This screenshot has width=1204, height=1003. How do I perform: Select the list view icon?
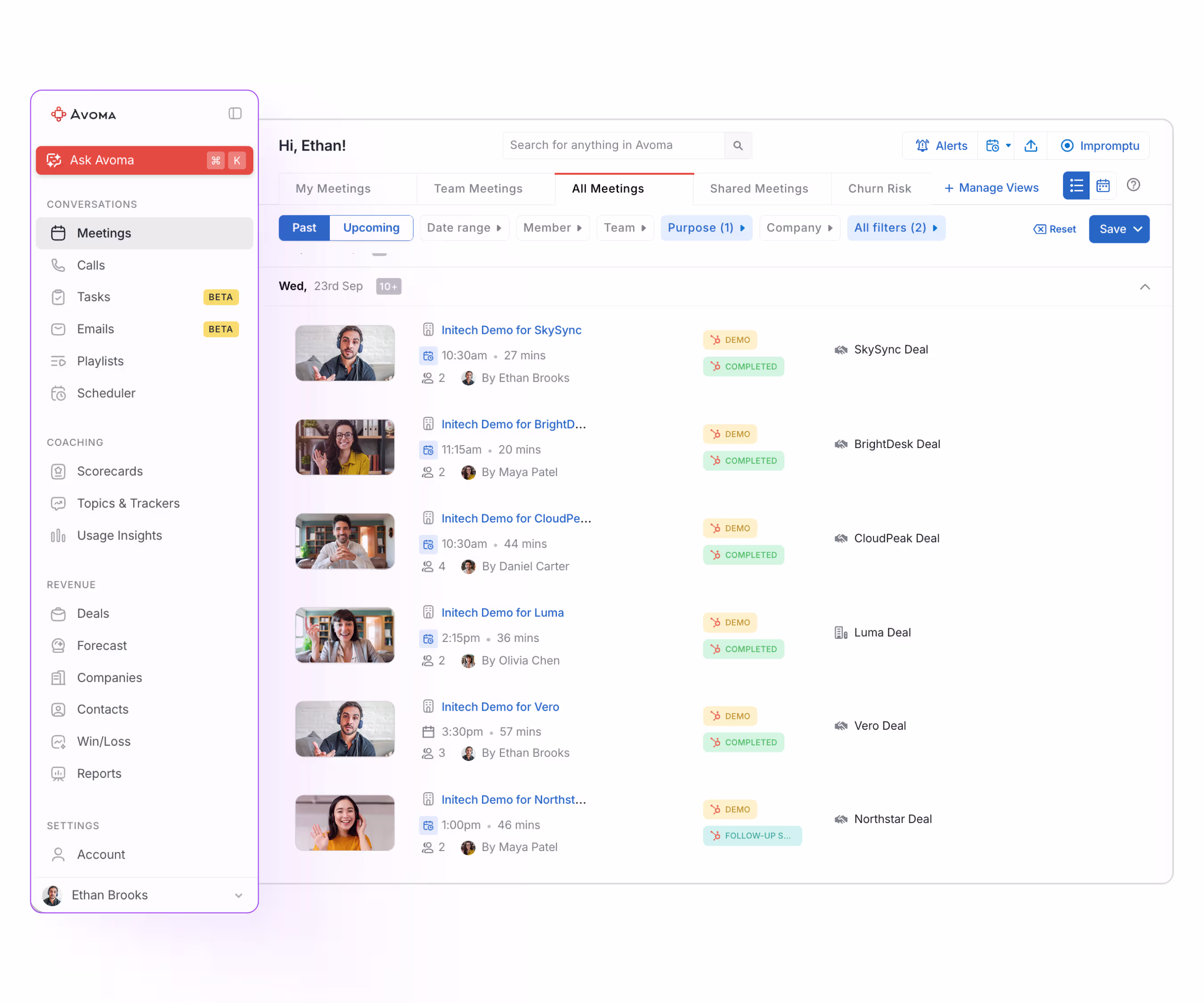pos(1076,186)
